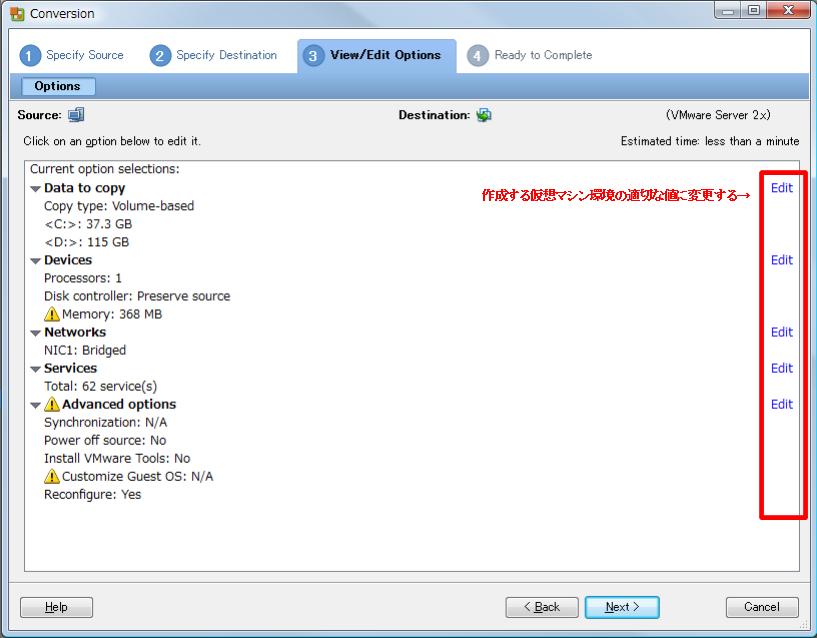The width and height of the screenshot is (817, 638).
Task: Edit the Devices settings
Action: pyautogui.click(x=782, y=260)
